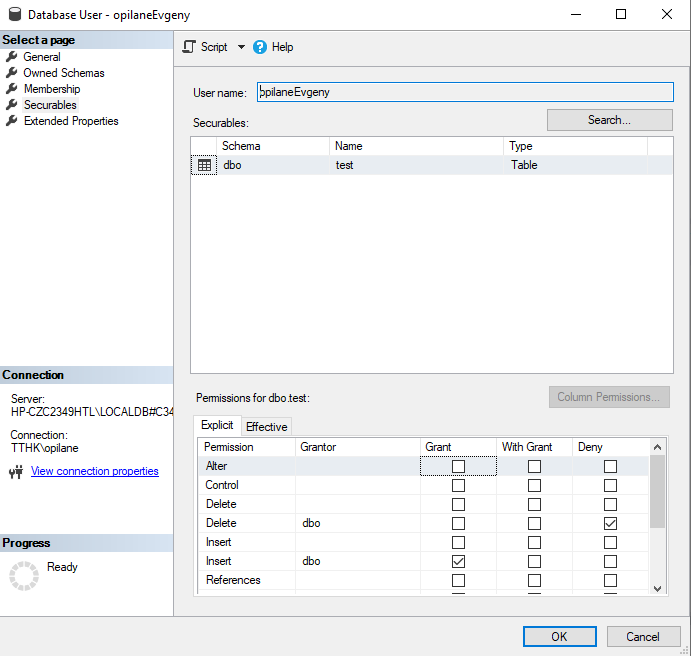Click the table icon for dbo.test row
Screen dimensions: 691x656
[x=204, y=165]
